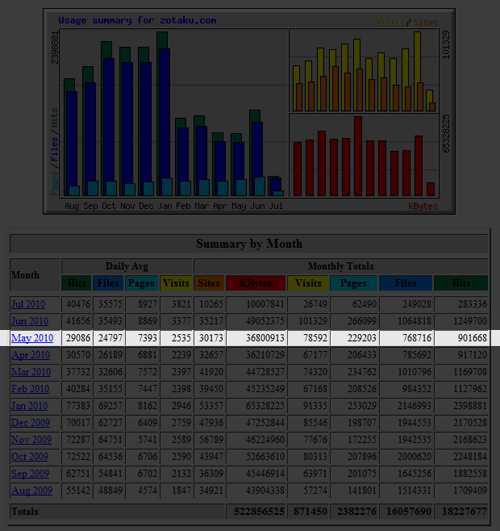The width and height of the screenshot is (500, 531).
Task: Click the Aug 2009 daily hits 55142
Action: [x=78, y=490]
